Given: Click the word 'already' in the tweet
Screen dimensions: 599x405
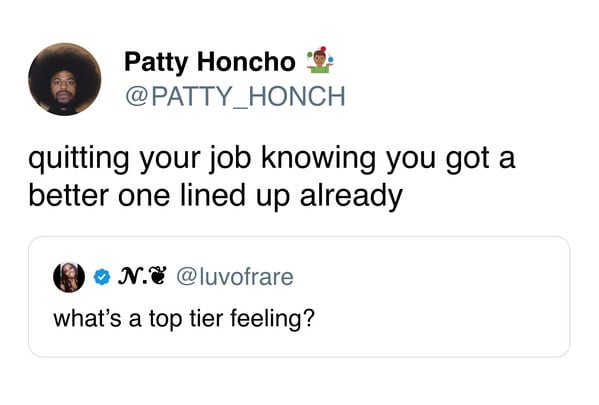Looking at the screenshot, I should coord(351,197).
